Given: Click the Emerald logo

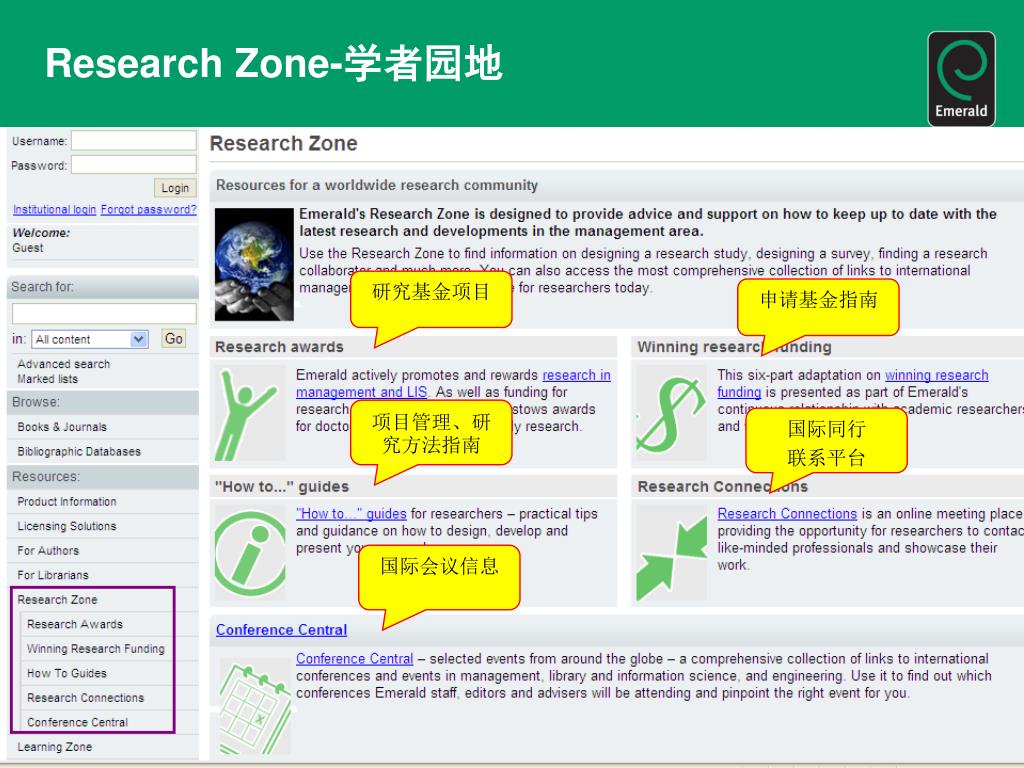Looking at the screenshot, I should (x=961, y=78).
